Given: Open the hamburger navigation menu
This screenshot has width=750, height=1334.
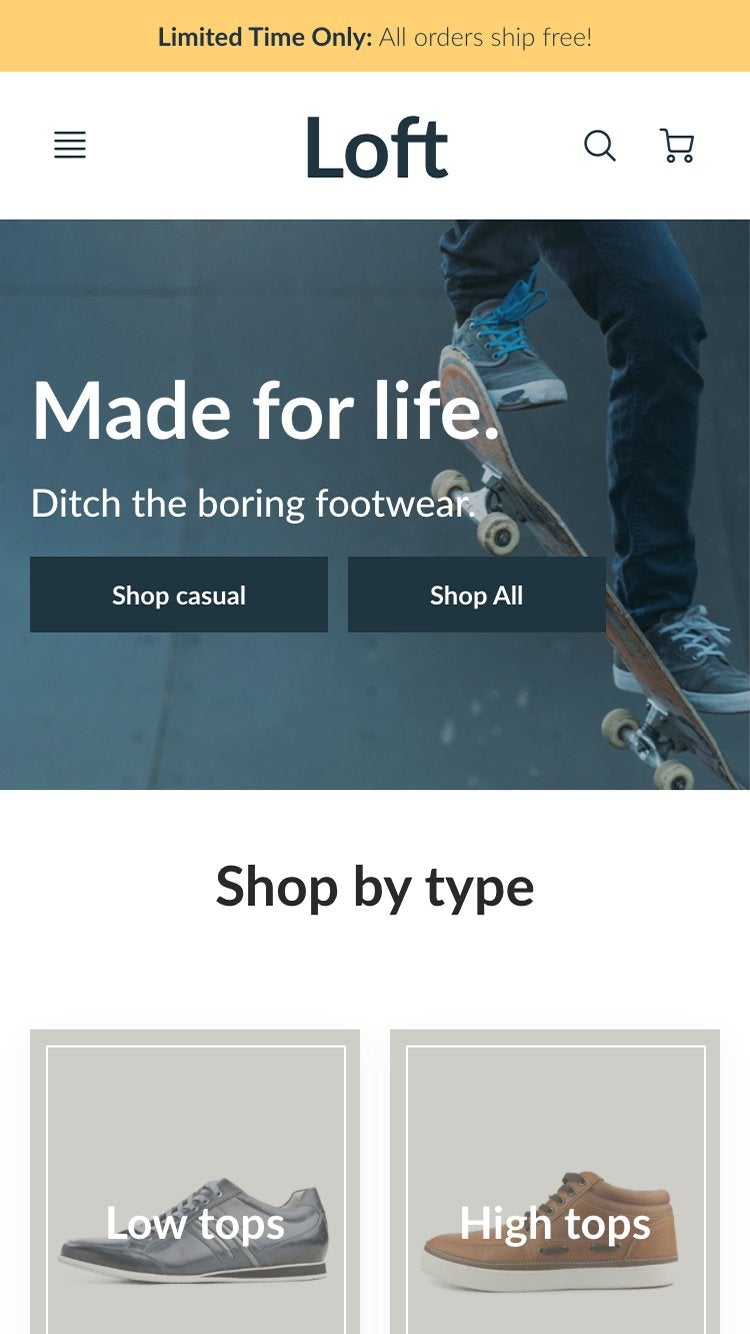Looking at the screenshot, I should pos(70,145).
